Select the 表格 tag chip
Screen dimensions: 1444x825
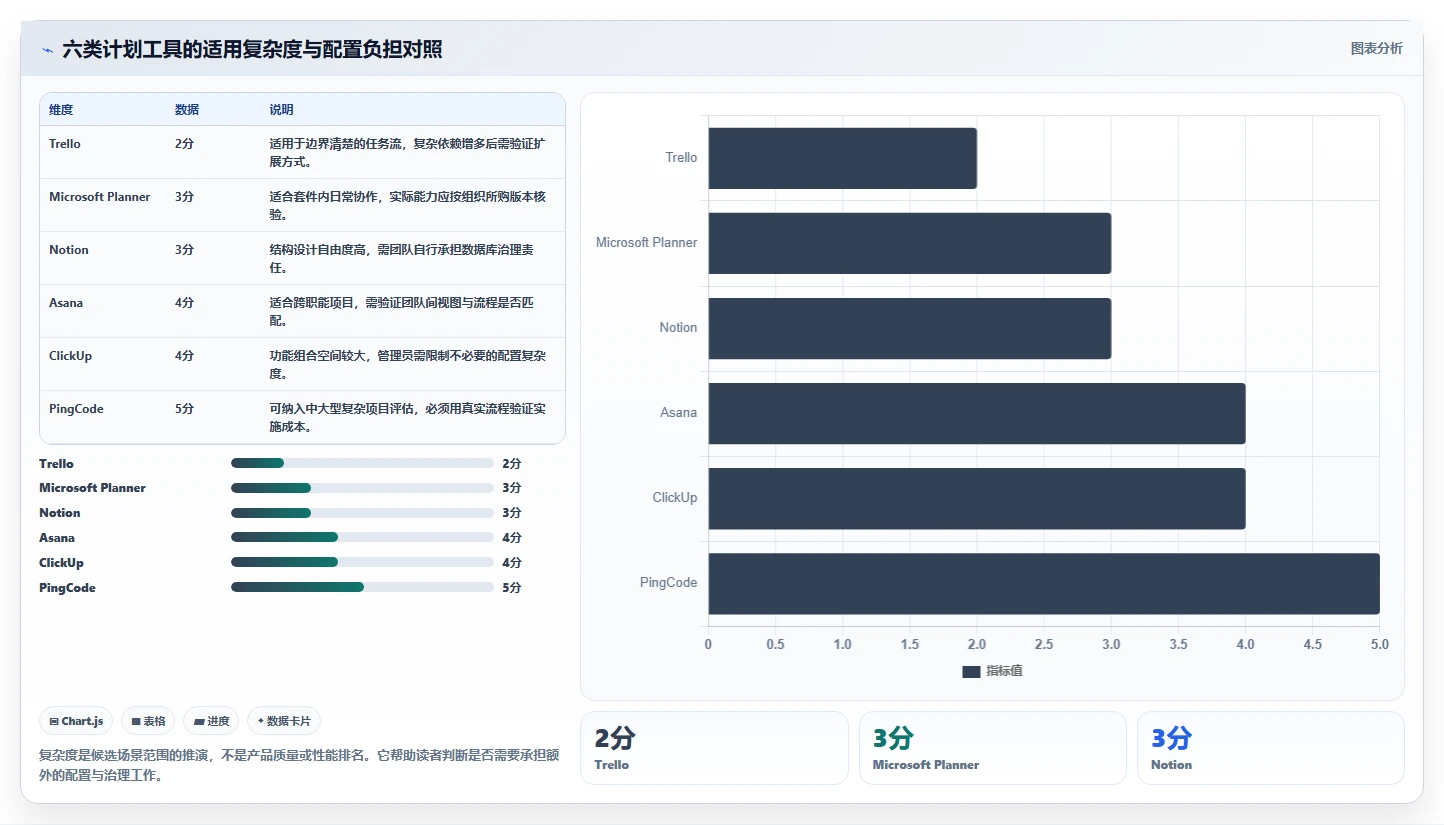pyautogui.click(x=148, y=721)
